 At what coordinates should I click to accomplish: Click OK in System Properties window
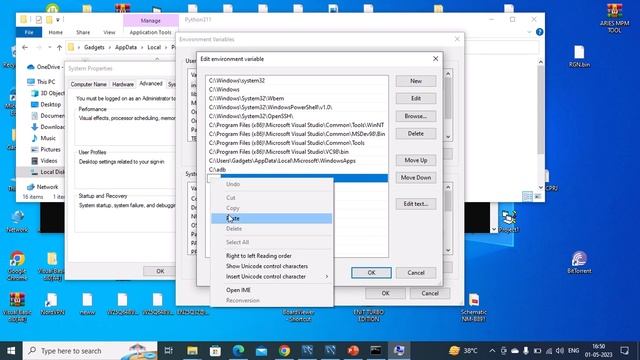click(x=160, y=271)
